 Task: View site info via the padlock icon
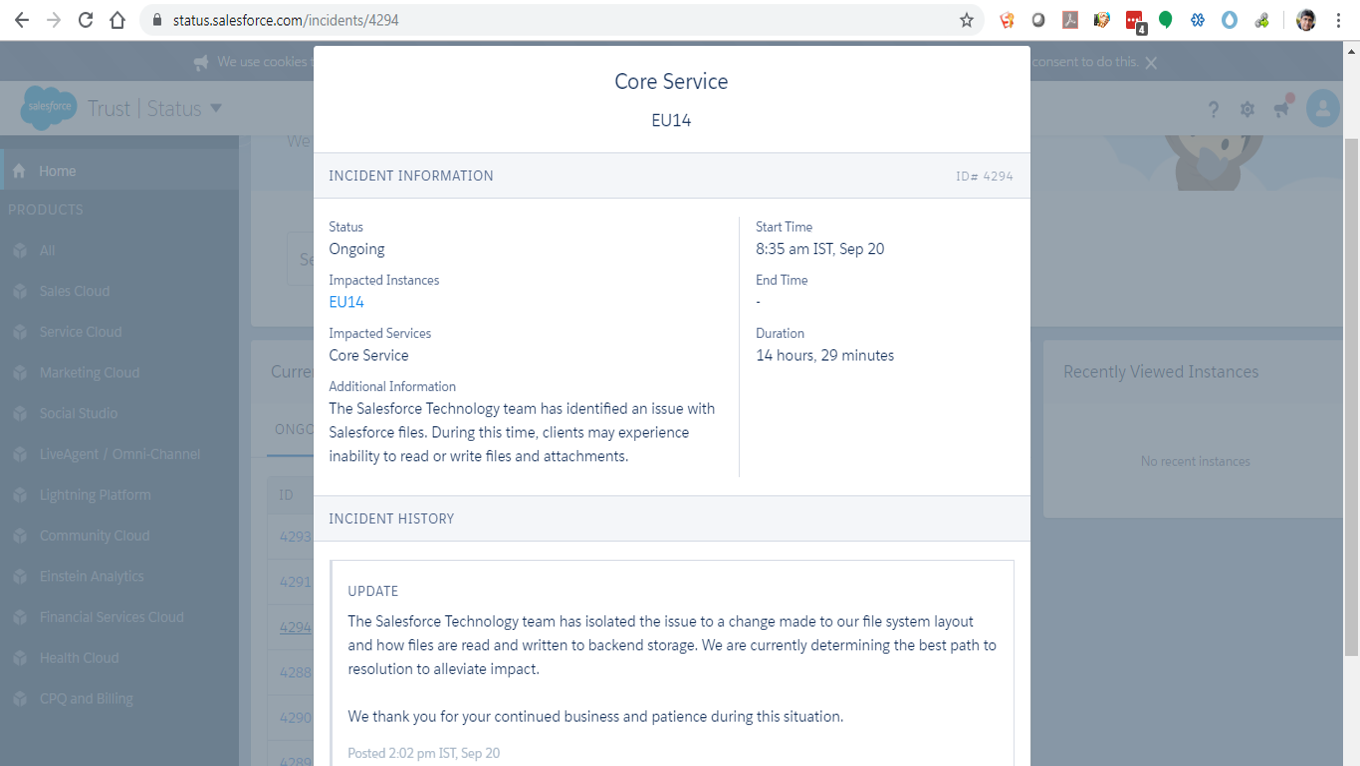pyautogui.click(x=155, y=20)
